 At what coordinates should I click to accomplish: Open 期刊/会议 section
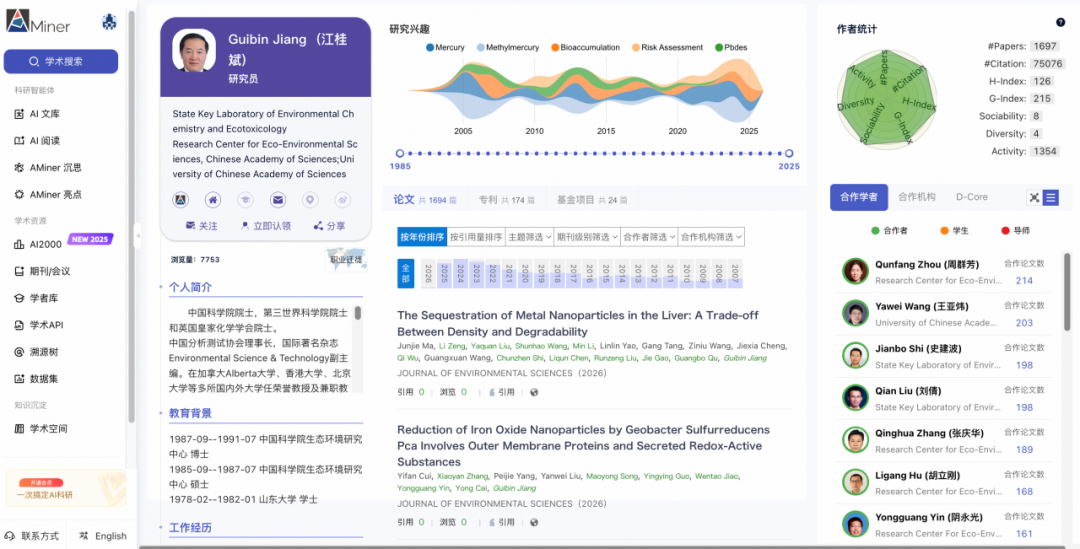[42, 271]
